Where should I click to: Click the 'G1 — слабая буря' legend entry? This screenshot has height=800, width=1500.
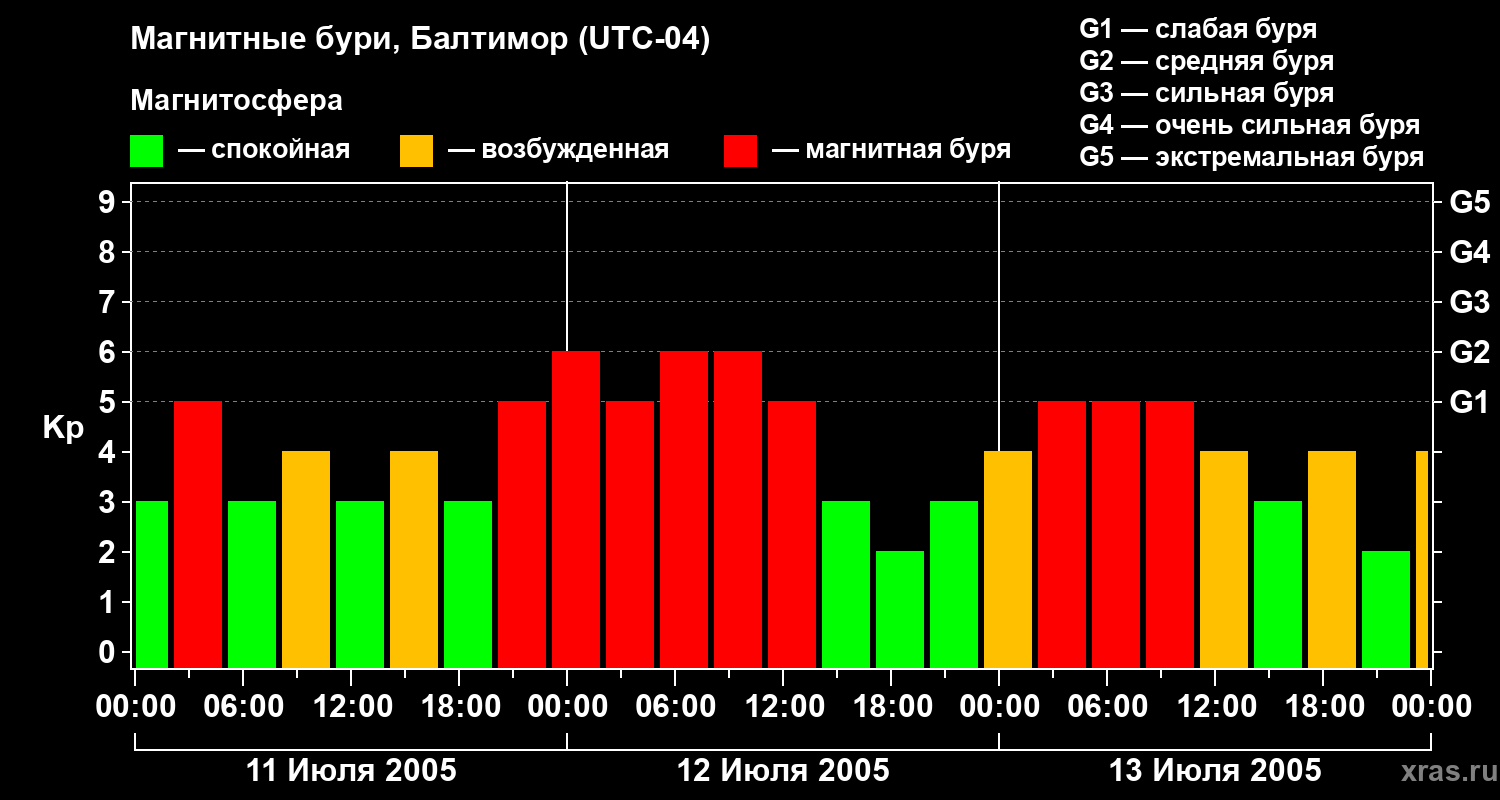[1198, 29]
